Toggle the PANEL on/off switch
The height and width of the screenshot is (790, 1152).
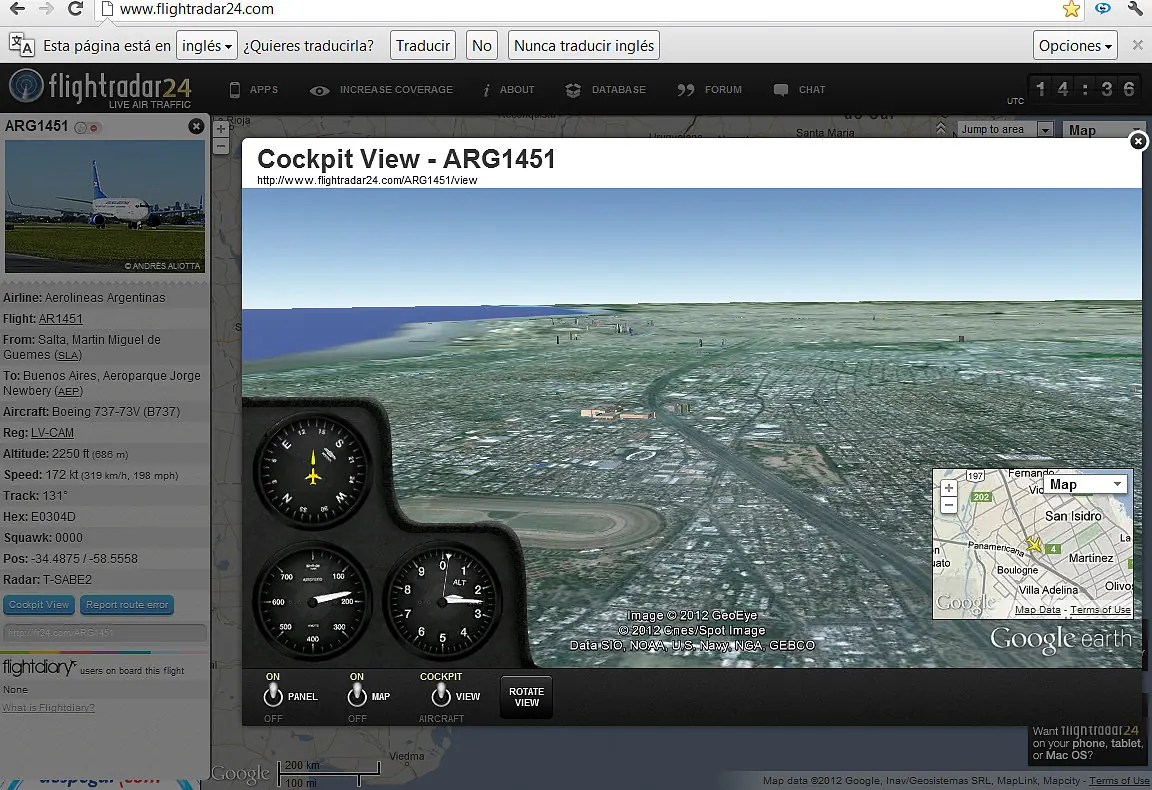(273, 694)
